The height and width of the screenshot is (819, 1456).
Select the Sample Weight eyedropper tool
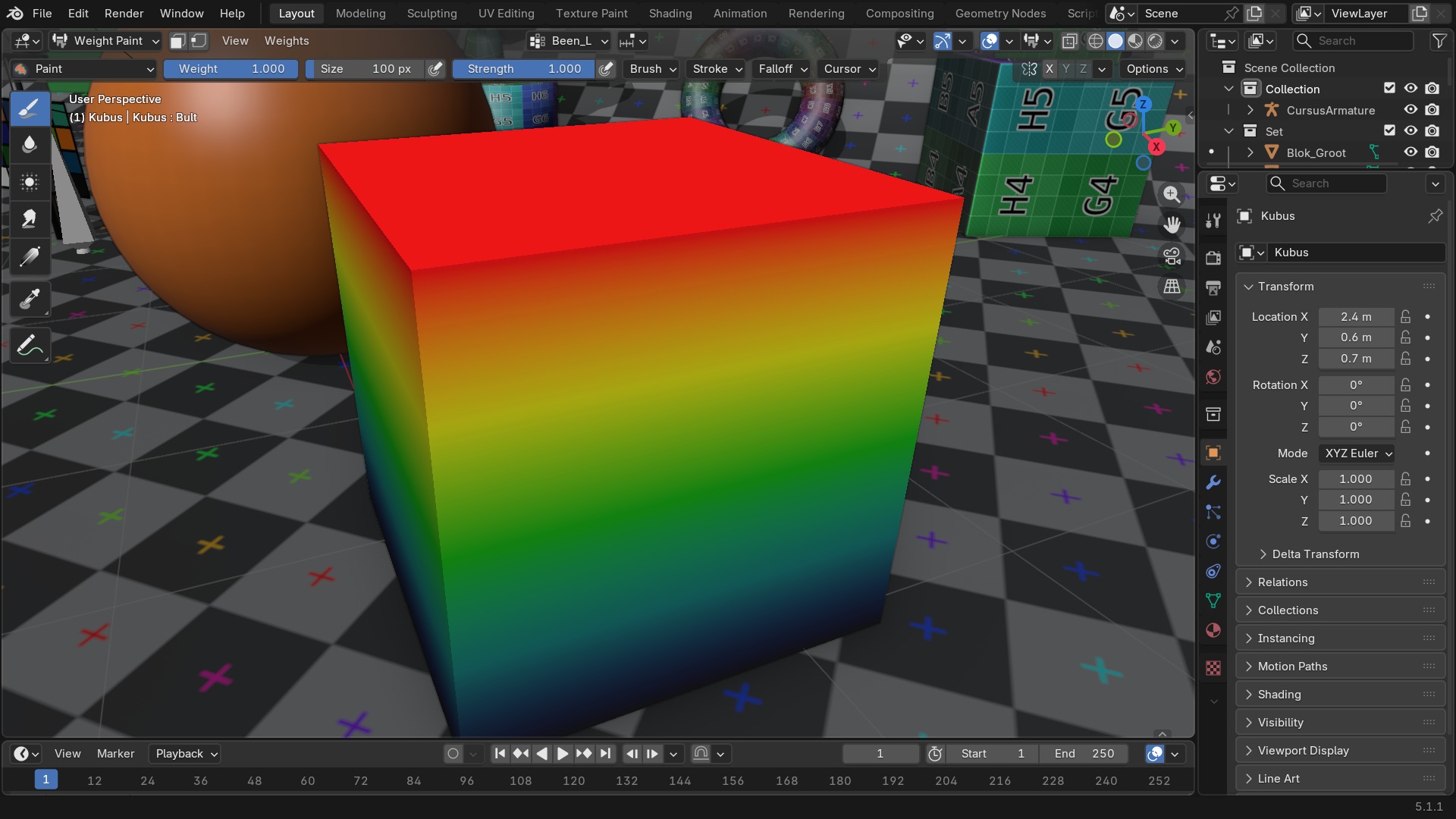point(30,300)
